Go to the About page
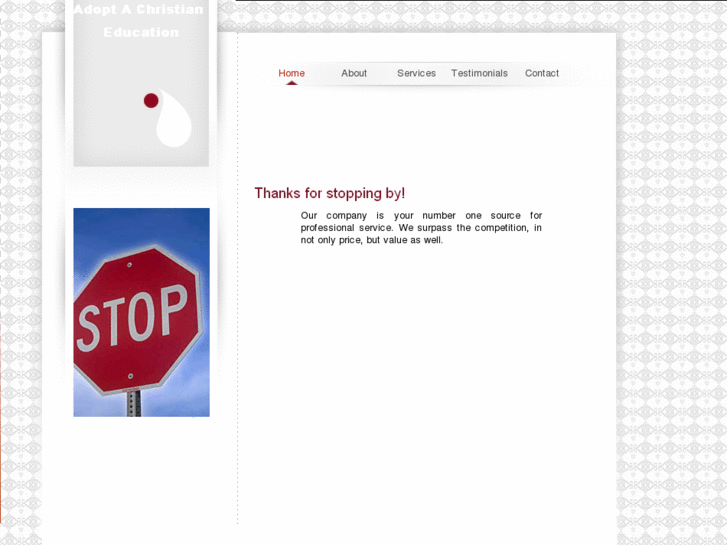This screenshot has width=727, height=545. (x=354, y=73)
